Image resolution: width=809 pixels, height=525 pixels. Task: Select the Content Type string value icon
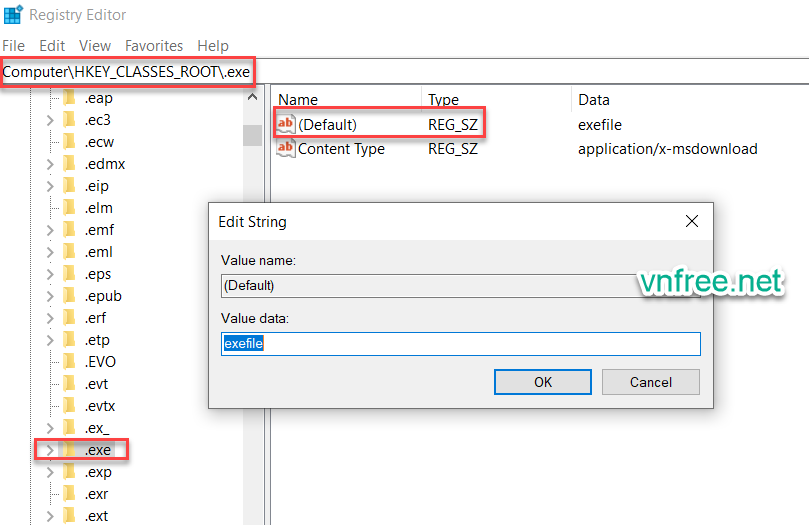click(286, 149)
